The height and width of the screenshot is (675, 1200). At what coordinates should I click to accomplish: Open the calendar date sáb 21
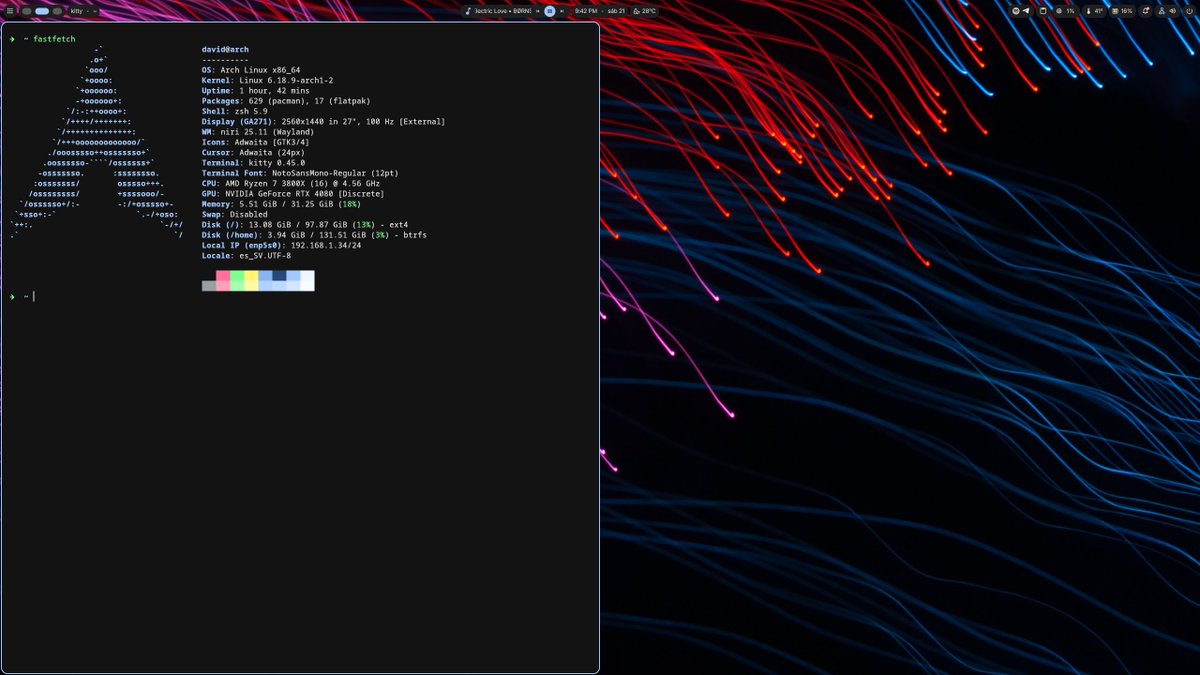coord(616,11)
